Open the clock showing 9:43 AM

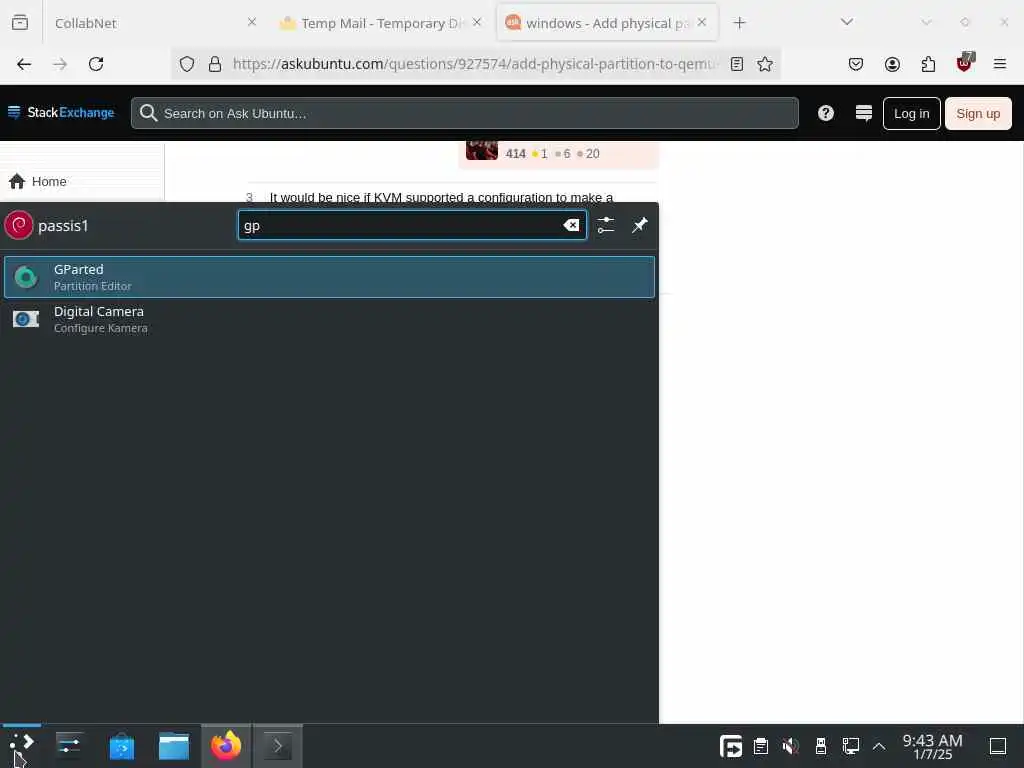pyautogui.click(x=933, y=746)
